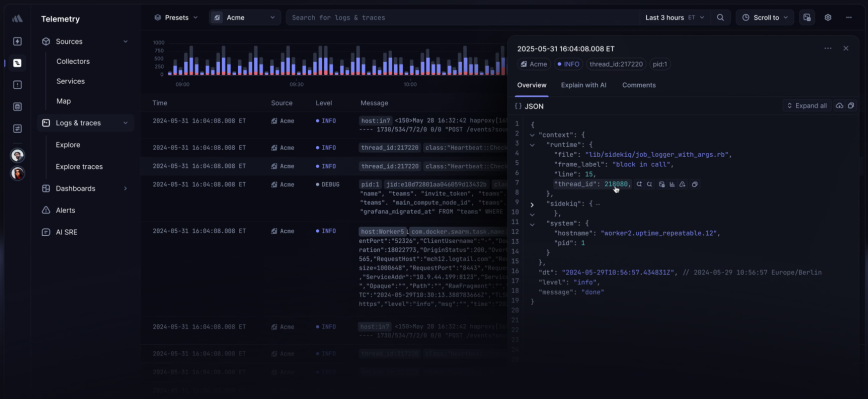This screenshot has width=868, height=399.
Task: Copy the thread_id value with copy icon
Action: click(695, 184)
